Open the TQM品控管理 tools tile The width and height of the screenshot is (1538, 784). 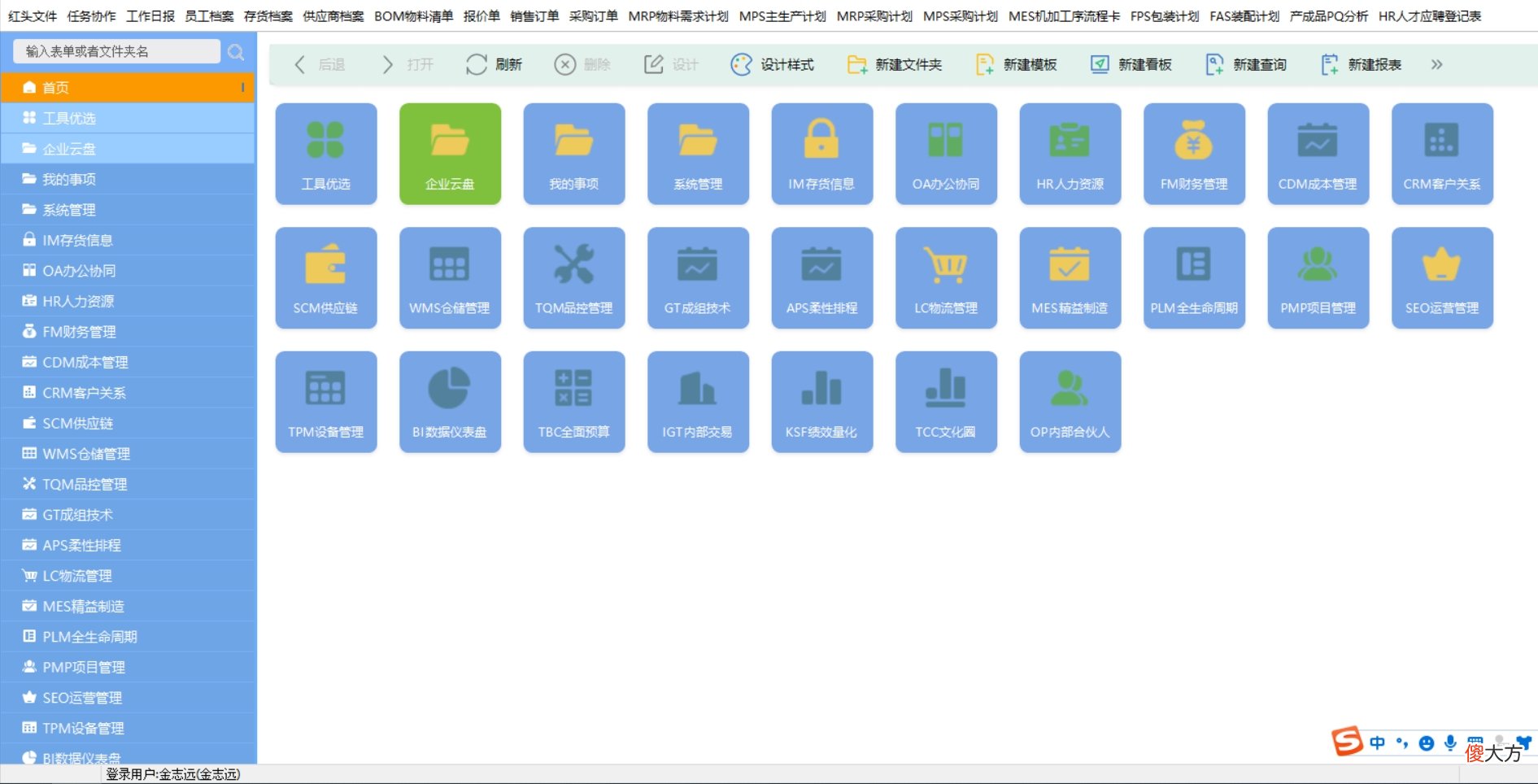[574, 278]
